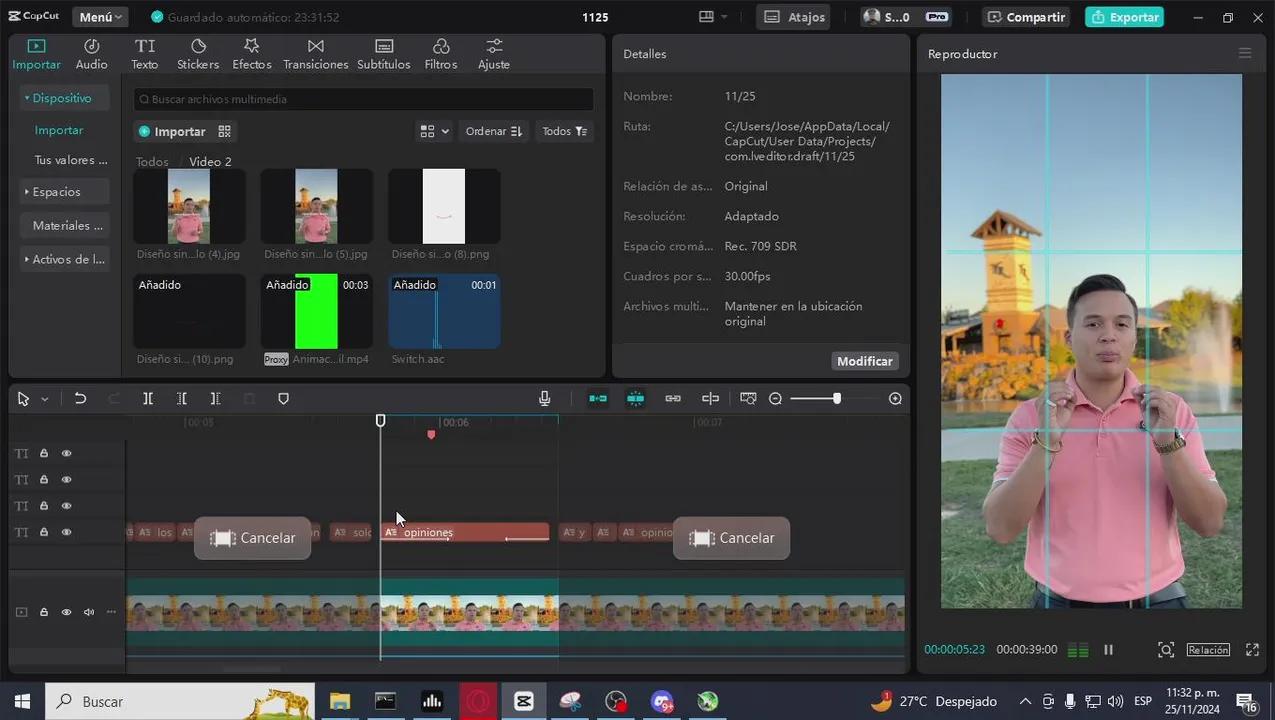Open the Transiciones panel
The height and width of the screenshot is (720, 1275).
[x=315, y=54]
